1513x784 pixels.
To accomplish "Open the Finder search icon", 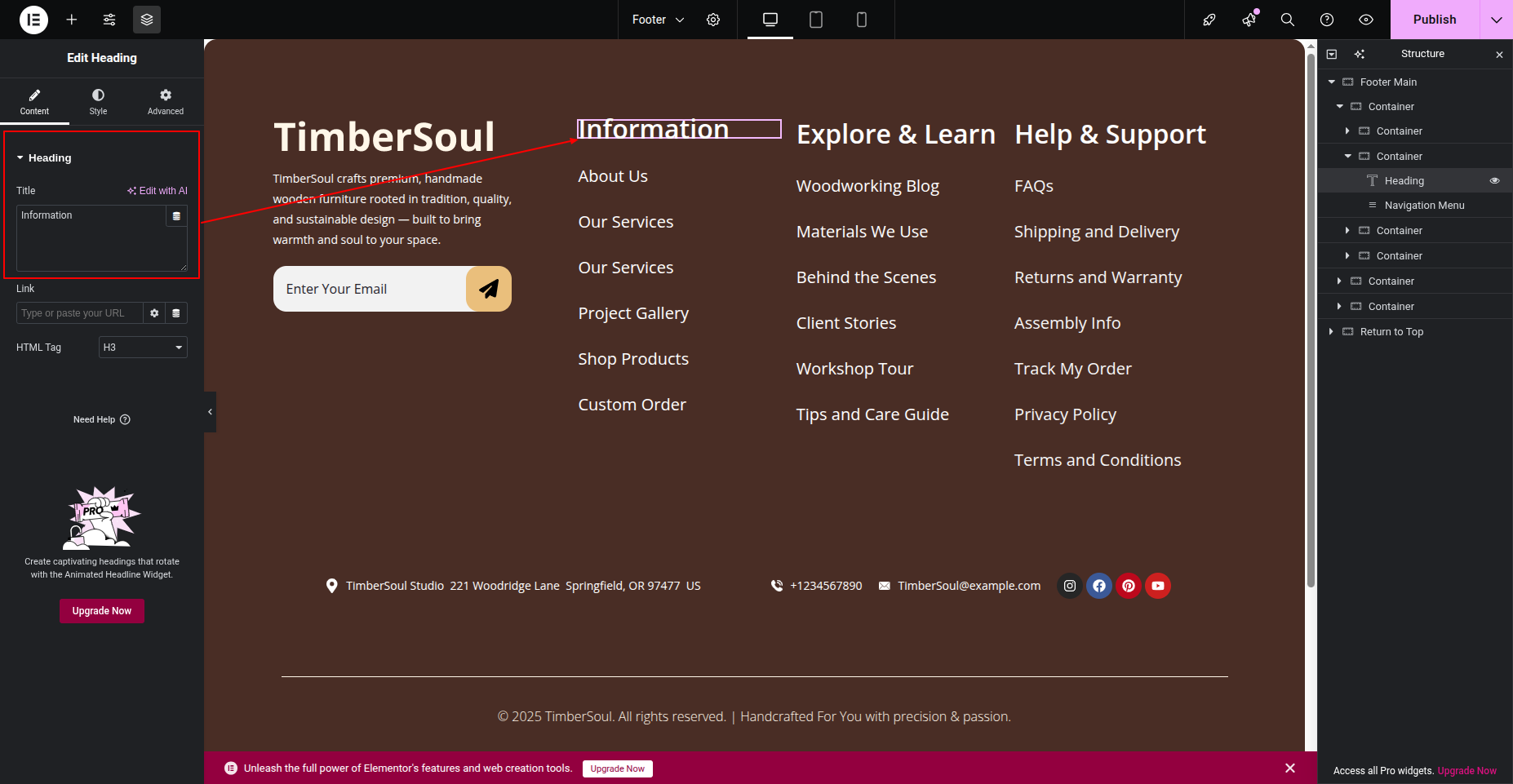I will pyautogui.click(x=1288, y=20).
